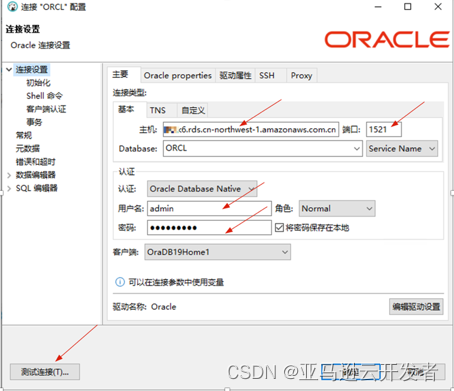Click into the password field
Viewport: 454px width, 391px height.
coord(209,228)
